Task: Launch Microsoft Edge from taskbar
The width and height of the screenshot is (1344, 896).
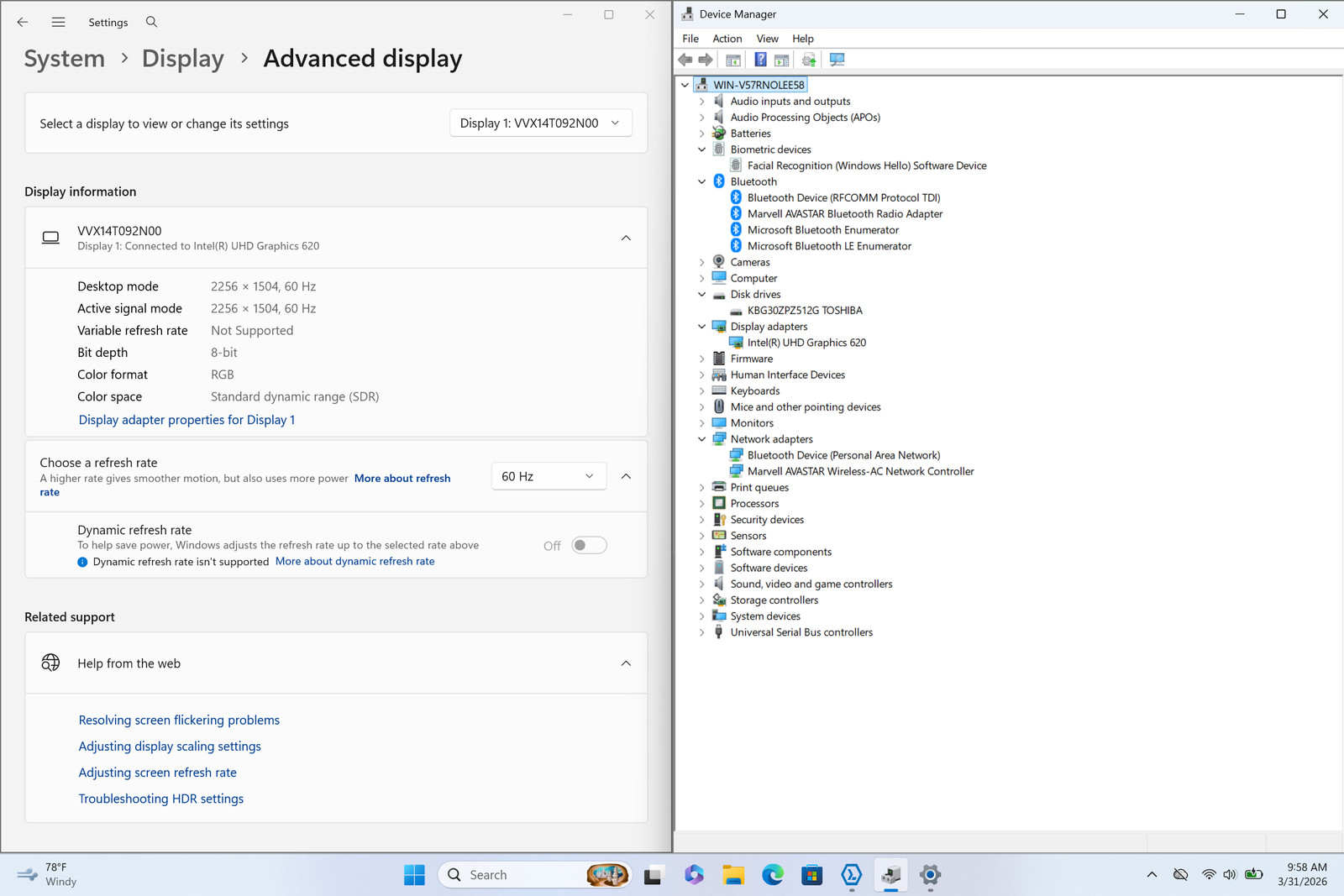Action: (773, 875)
